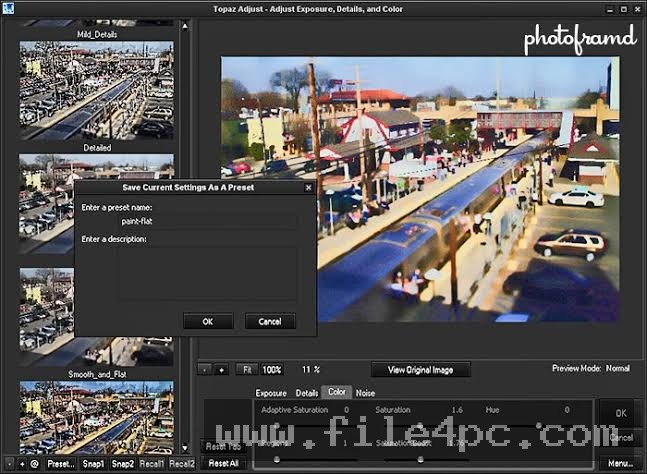Select the Color tab
The width and height of the screenshot is (647, 474).
click(337, 392)
